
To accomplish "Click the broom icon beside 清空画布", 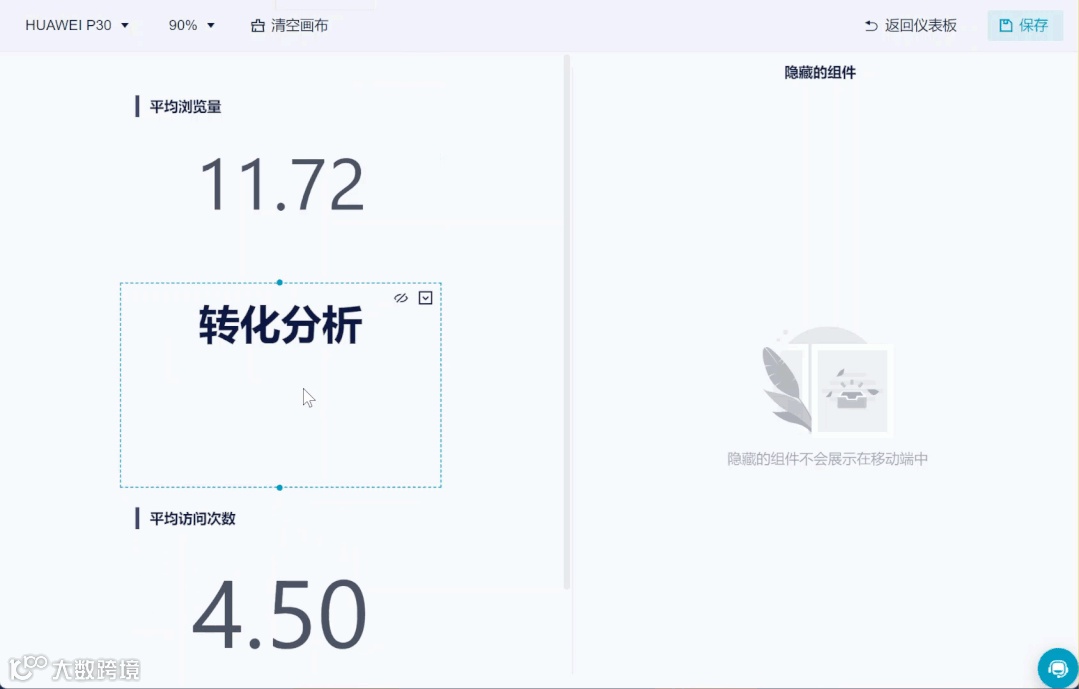I will pyautogui.click(x=258, y=25).
